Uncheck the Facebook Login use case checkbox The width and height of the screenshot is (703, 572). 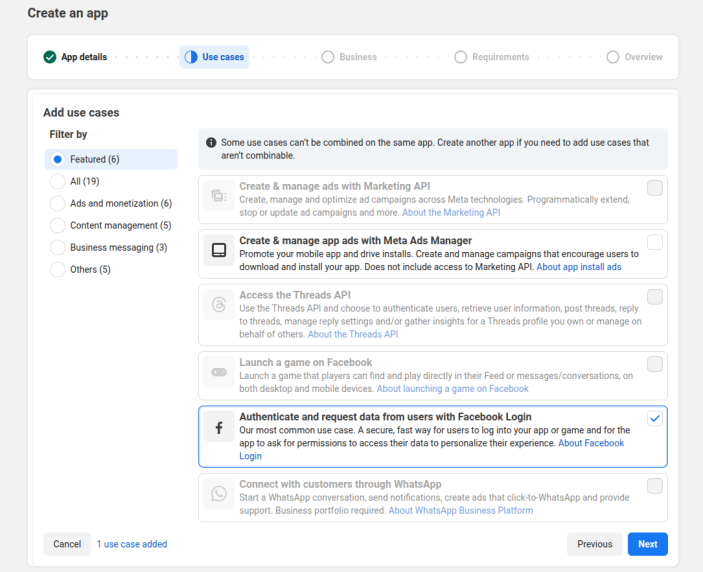[x=654, y=419]
